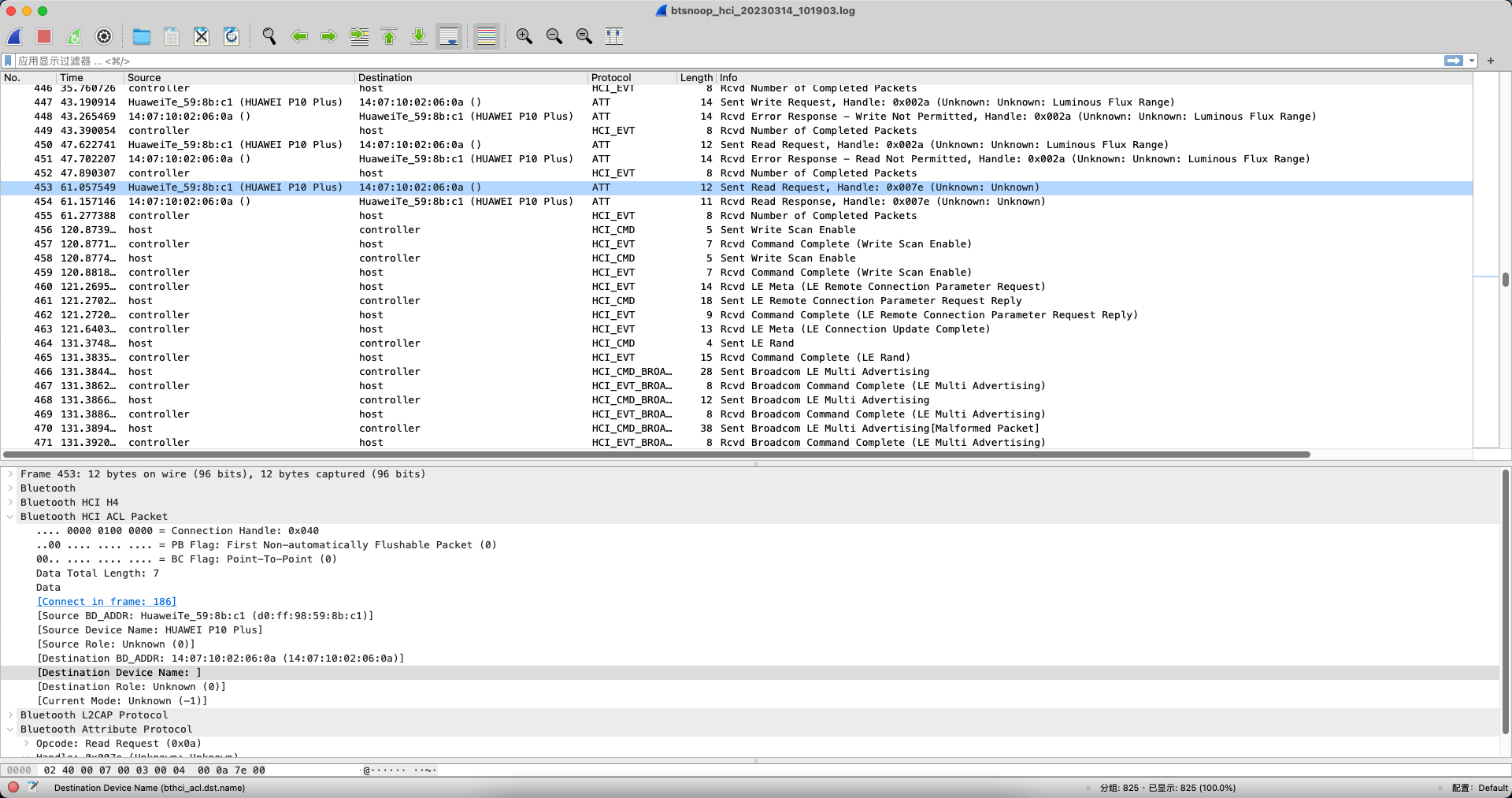The width and height of the screenshot is (1512, 798).
Task: Sort by the Time column header
Action: [x=90, y=77]
